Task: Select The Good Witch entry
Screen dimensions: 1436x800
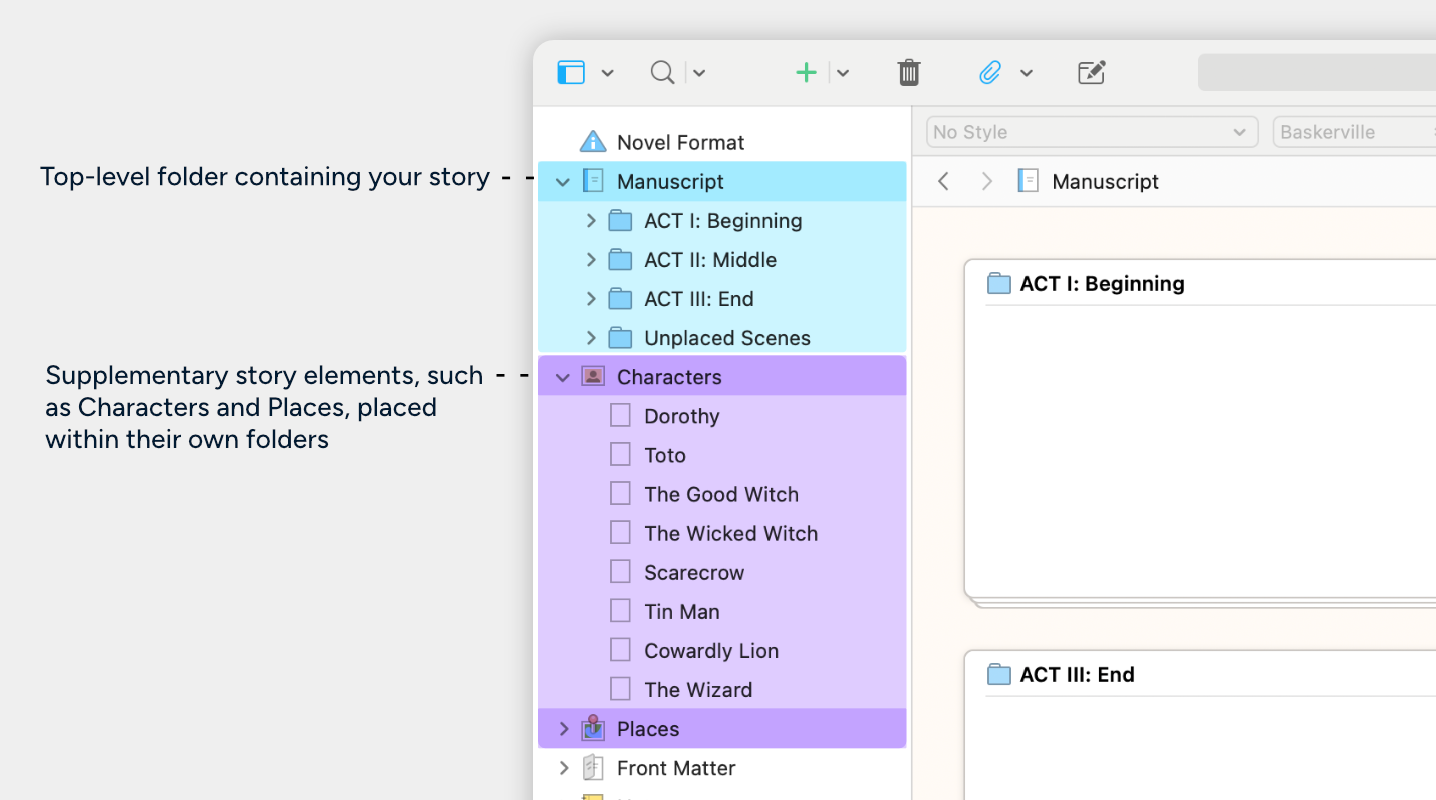Action: click(722, 494)
